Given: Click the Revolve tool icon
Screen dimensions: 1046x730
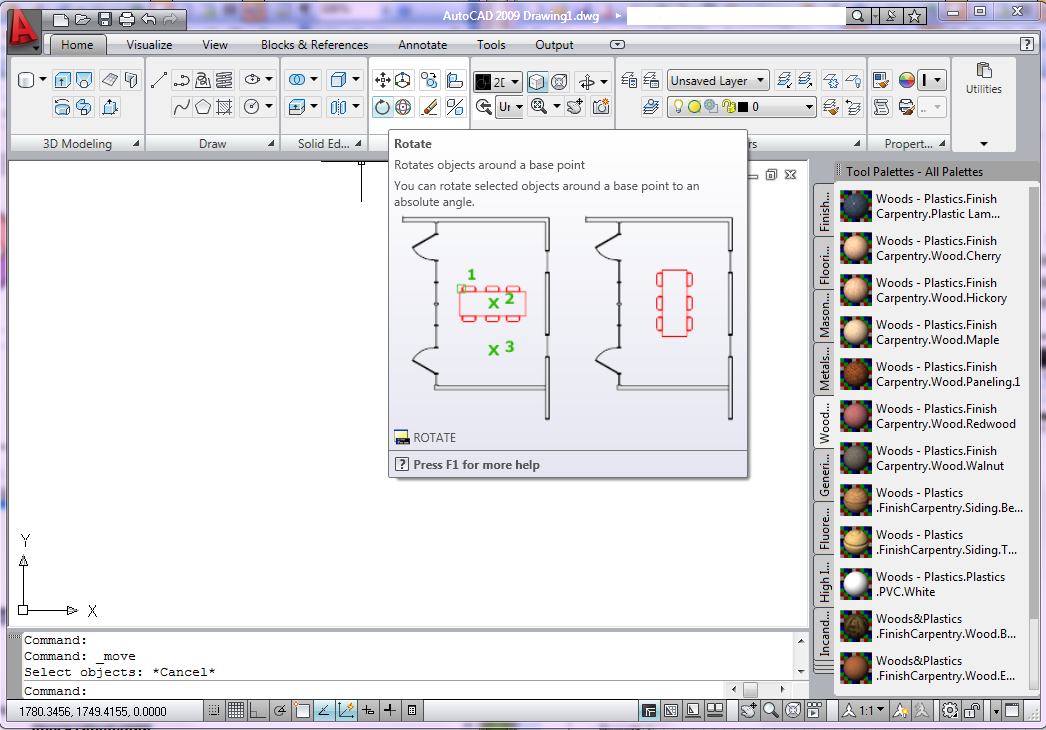Looking at the screenshot, I should [x=62, y=107].
